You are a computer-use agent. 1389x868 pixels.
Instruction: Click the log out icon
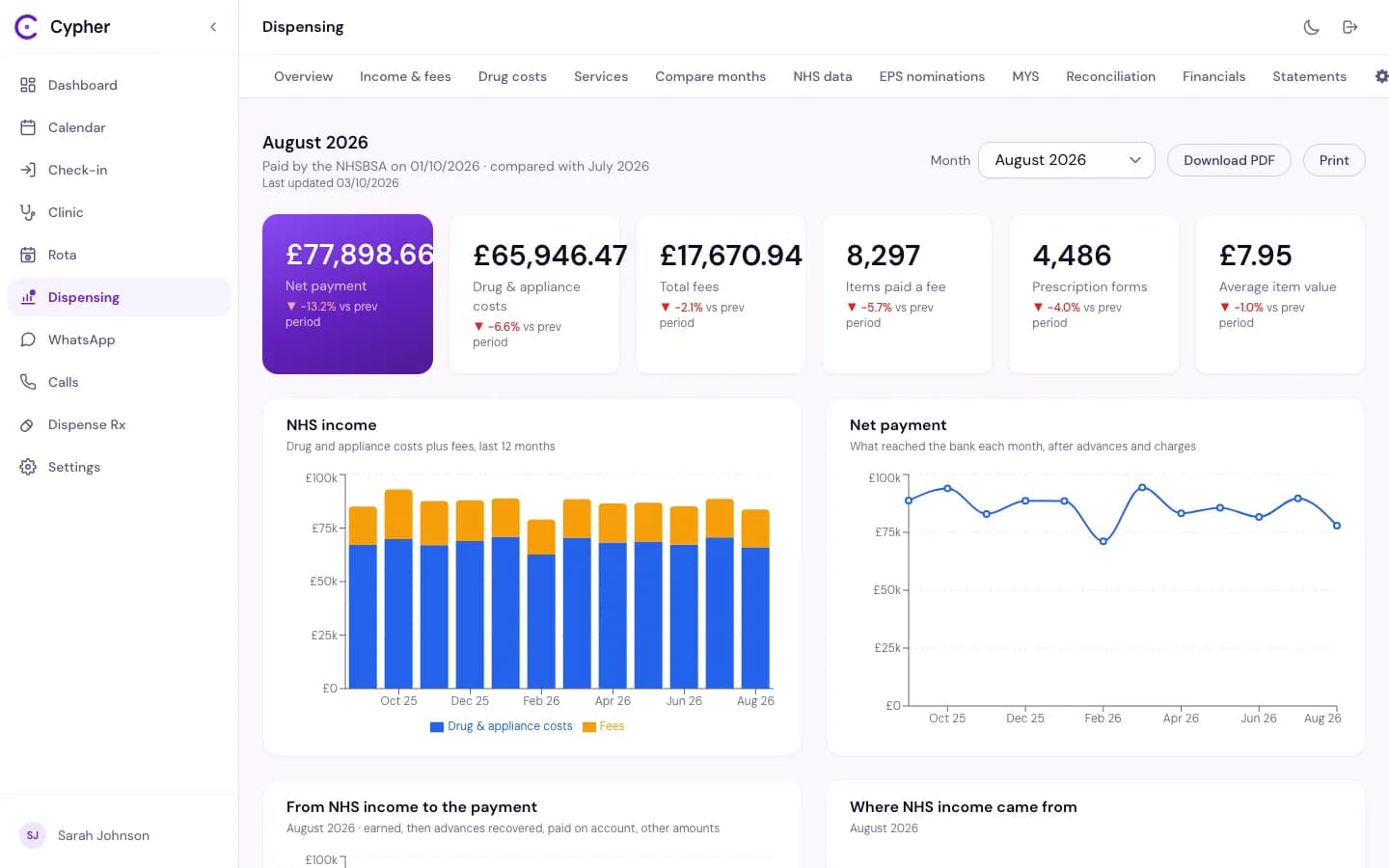1349,27
